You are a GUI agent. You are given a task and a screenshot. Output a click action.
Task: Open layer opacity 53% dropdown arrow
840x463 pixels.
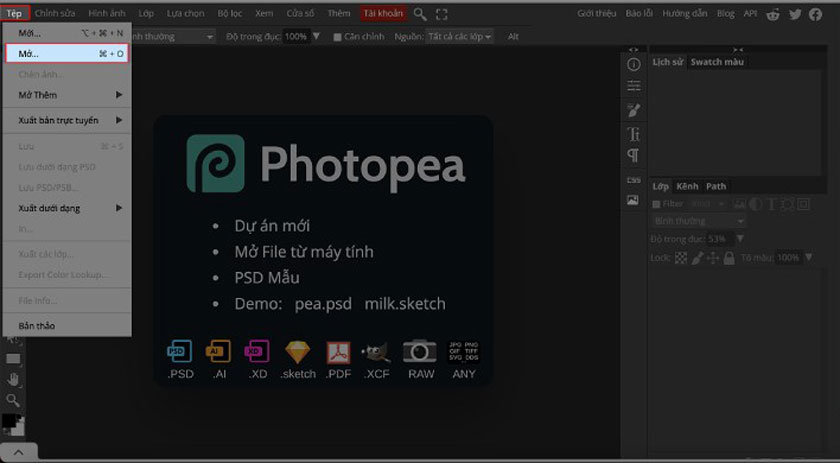coord(740,238)
